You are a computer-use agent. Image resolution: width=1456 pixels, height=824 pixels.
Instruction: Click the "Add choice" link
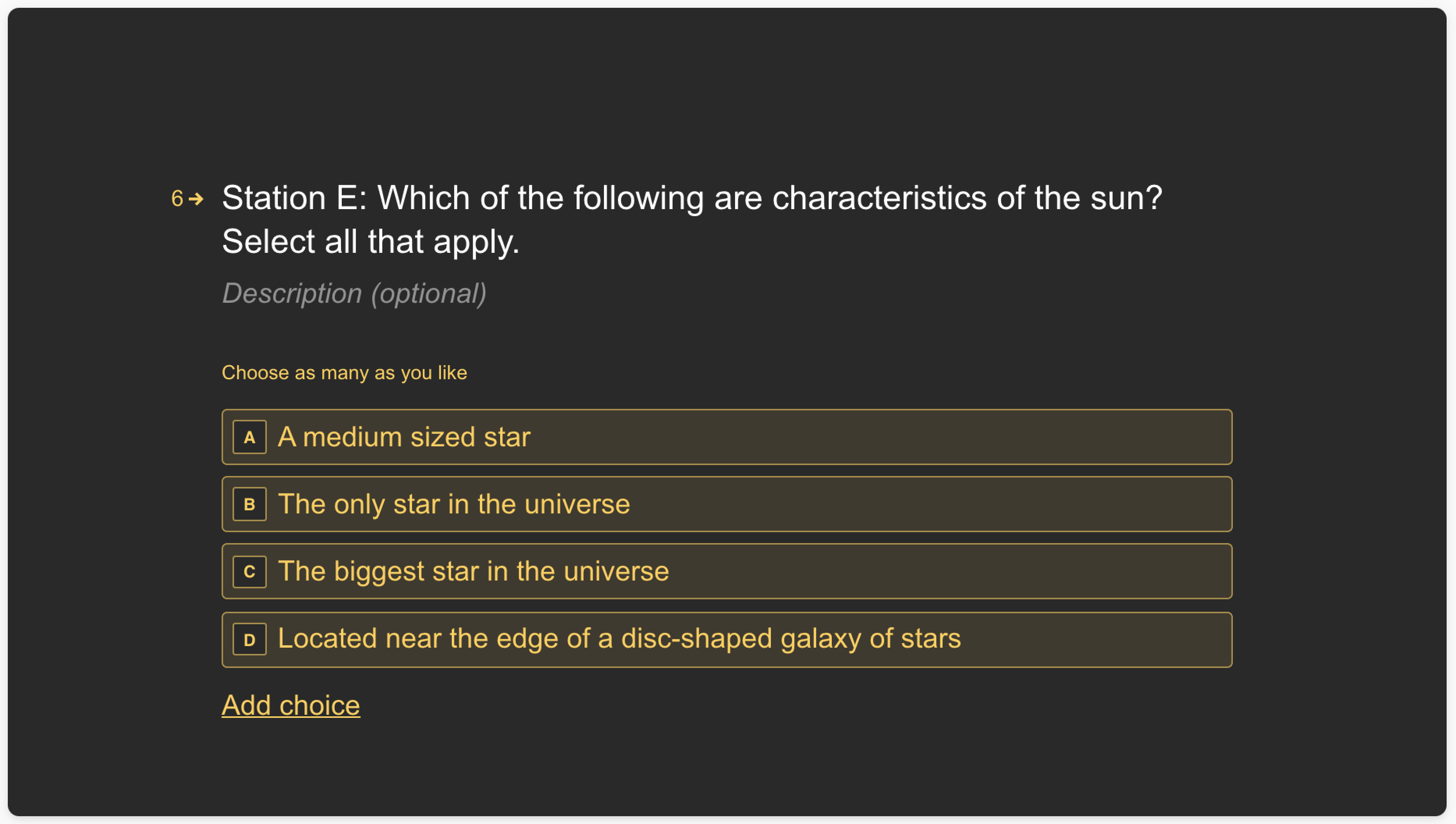pyautogui.click(x=291, y=706)
